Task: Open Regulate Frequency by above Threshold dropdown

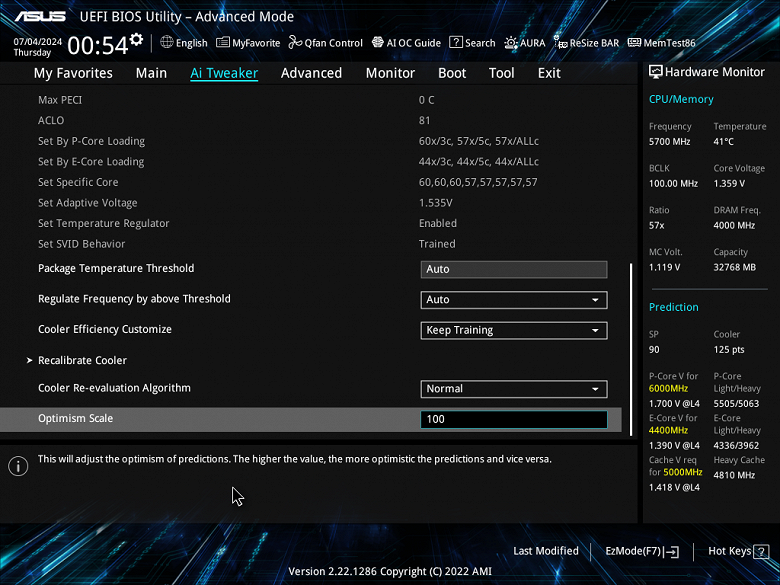Action: click(514, 300)
